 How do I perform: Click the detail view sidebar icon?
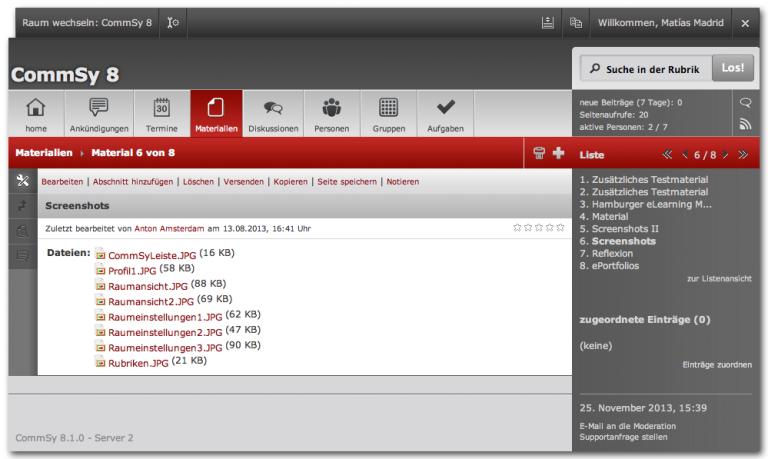pyautogui.click(x=23, y=231)
